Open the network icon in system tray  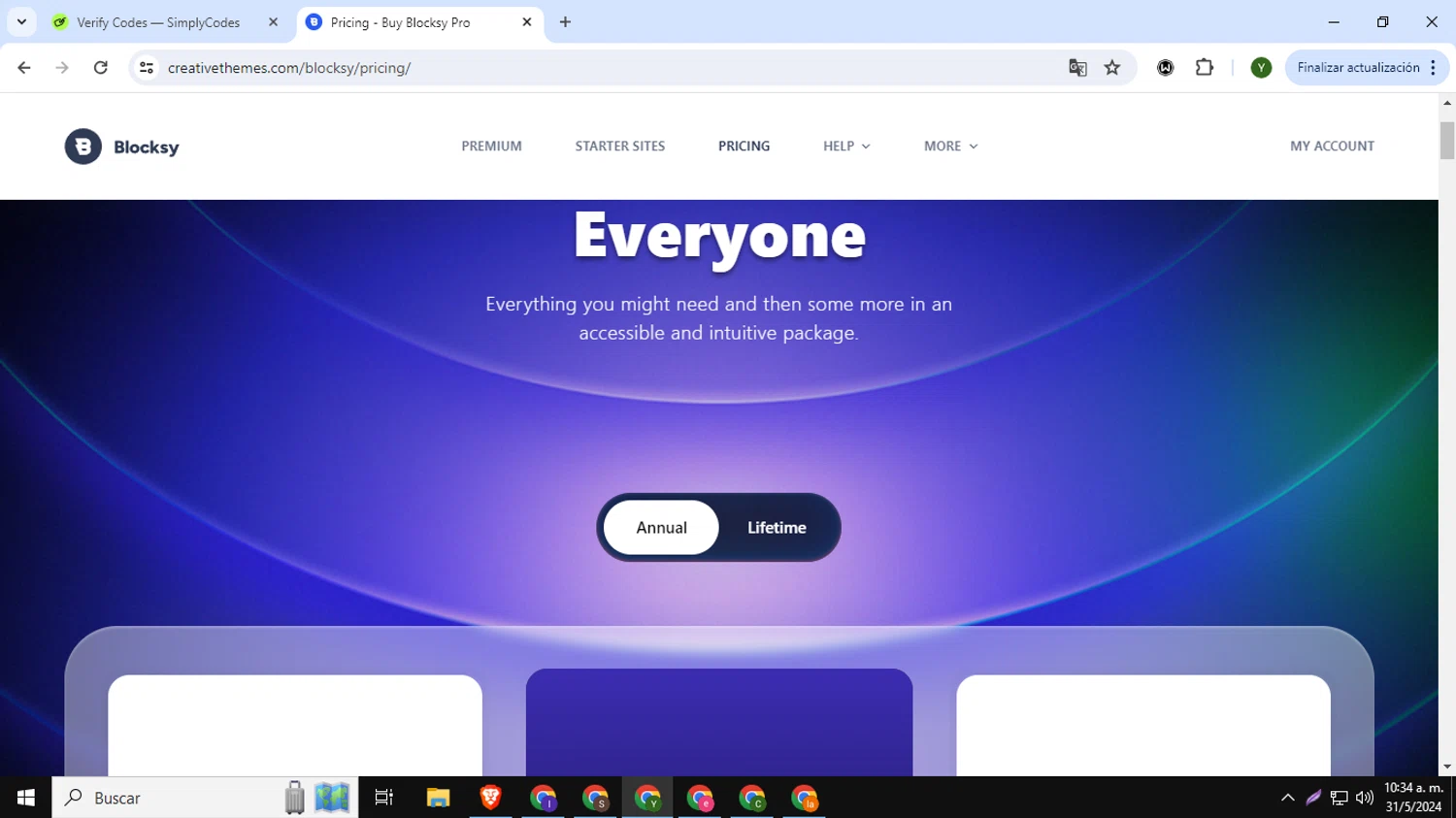1340,798
